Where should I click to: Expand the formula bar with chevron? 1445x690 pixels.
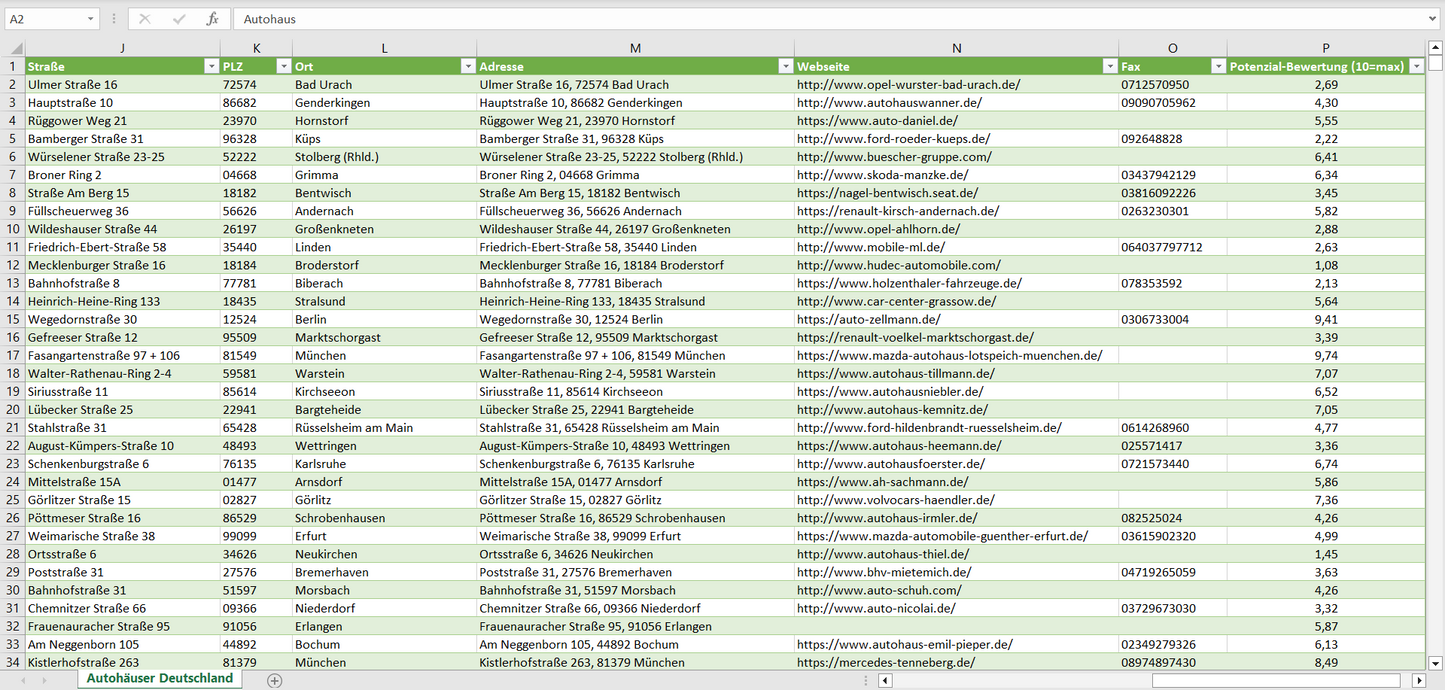[1433, 19]
